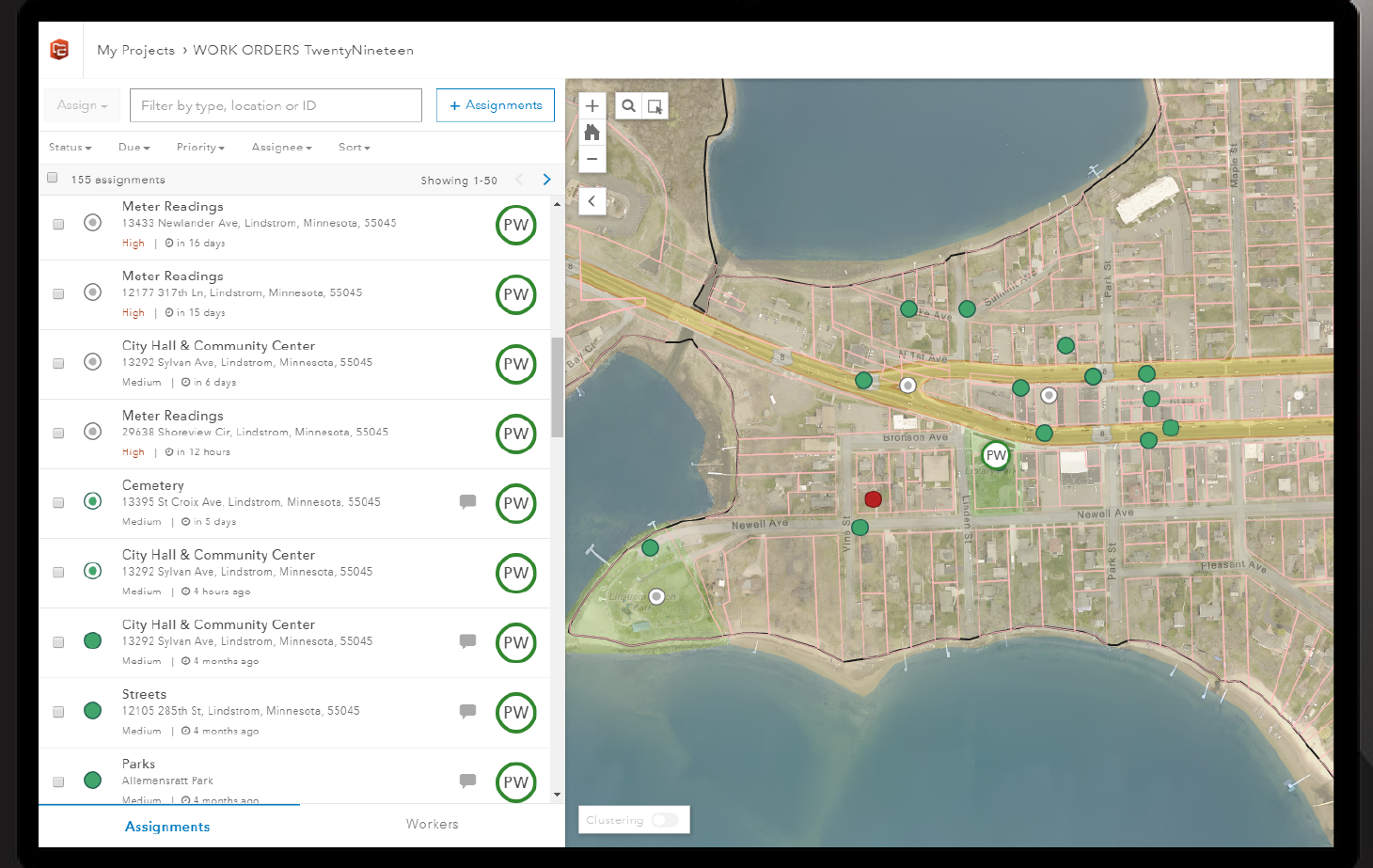Click the PW badge on the Streets assignment

pyautogui.click(x=515, y=712)
